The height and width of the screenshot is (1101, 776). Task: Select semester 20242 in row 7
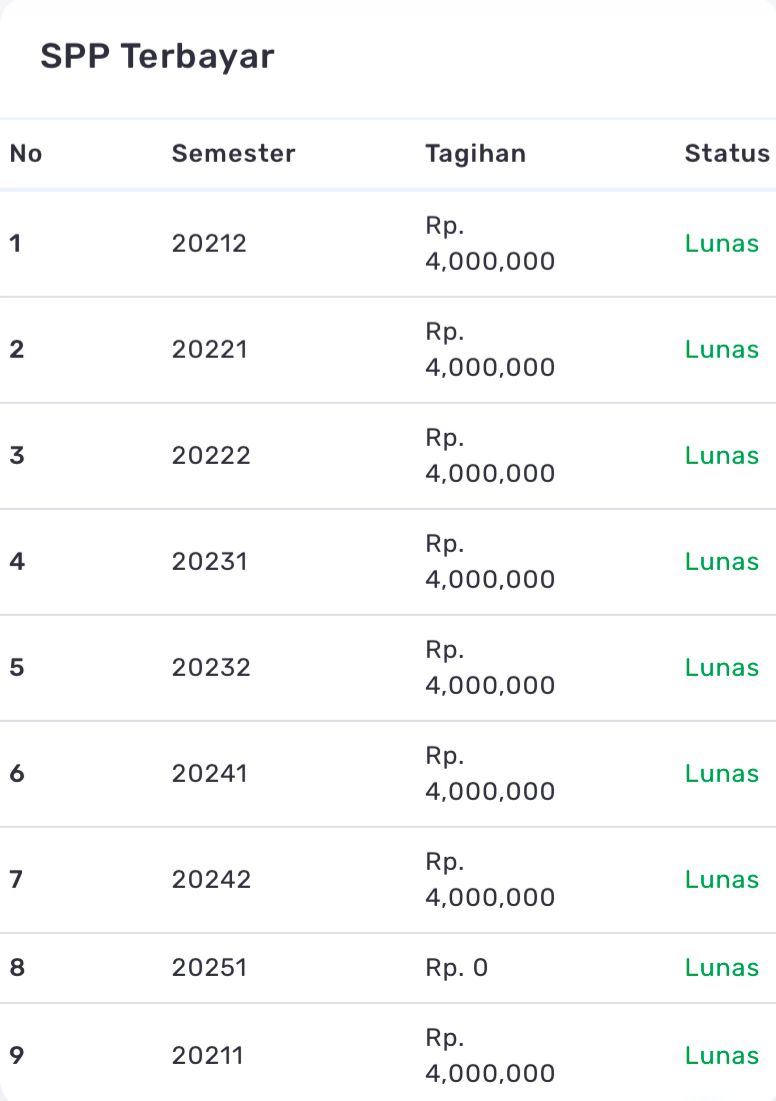pyautogui.click(x=211, y=880)
